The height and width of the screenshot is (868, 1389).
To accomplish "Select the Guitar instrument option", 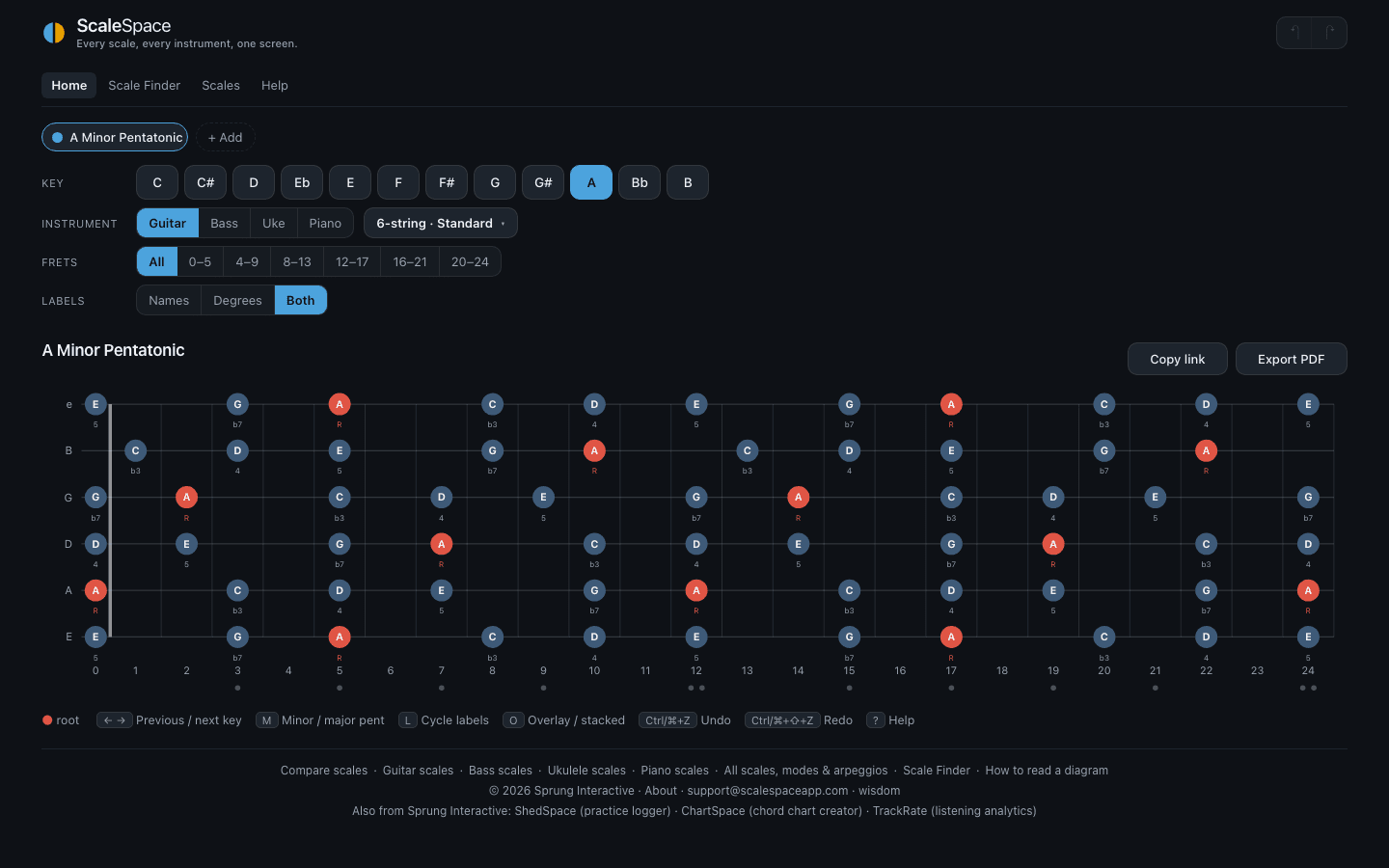I will (168, 223).
